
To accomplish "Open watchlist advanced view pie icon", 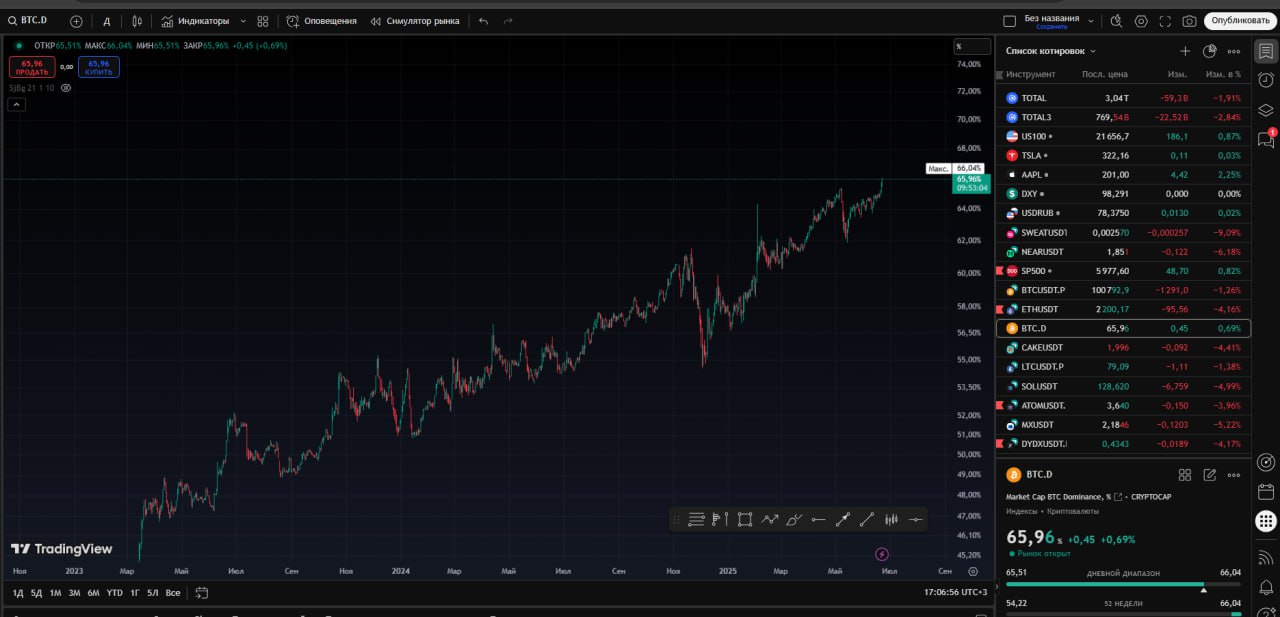I will [1209, 51].
